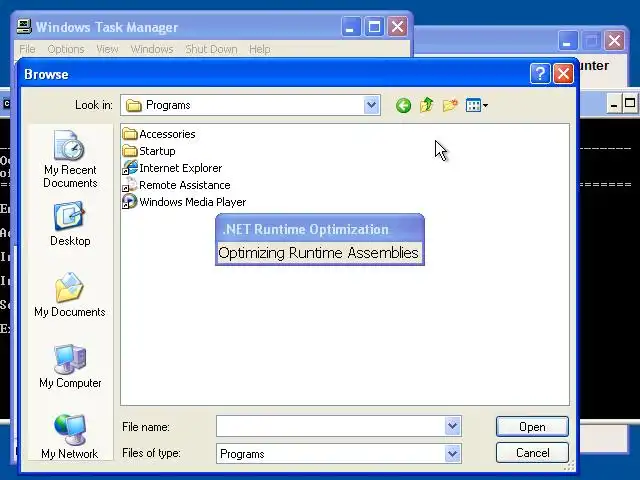Click the Internet Explorer text label

click(180, 168)
